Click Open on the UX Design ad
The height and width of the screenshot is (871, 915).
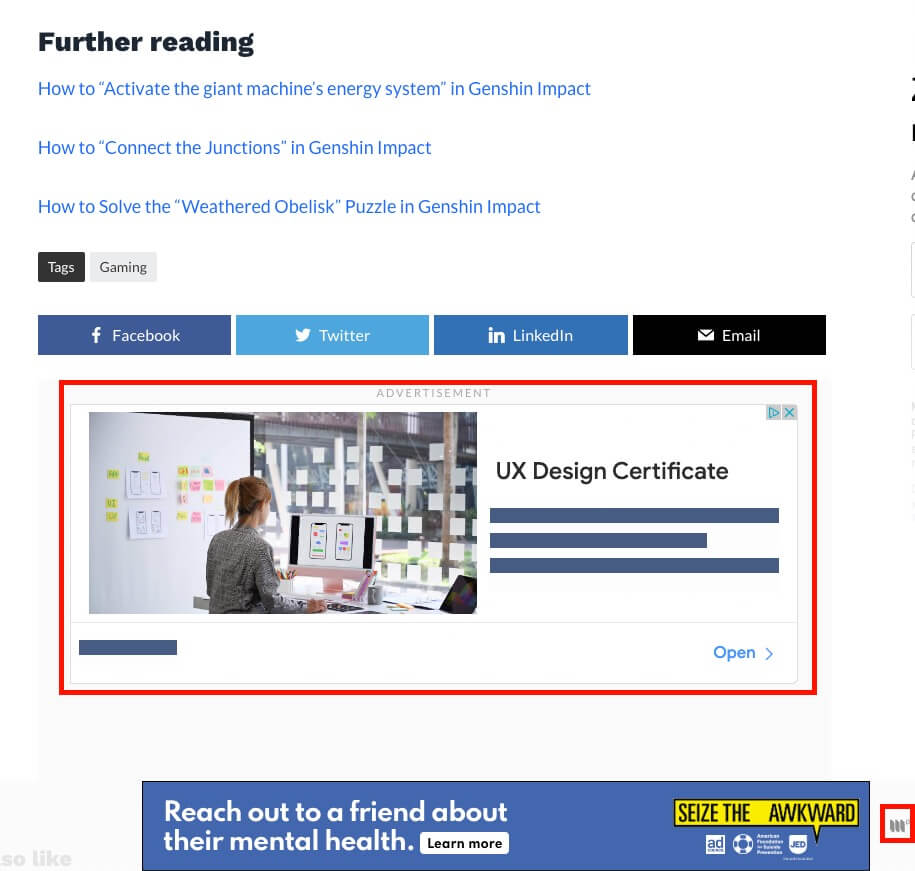pos(733,652)
